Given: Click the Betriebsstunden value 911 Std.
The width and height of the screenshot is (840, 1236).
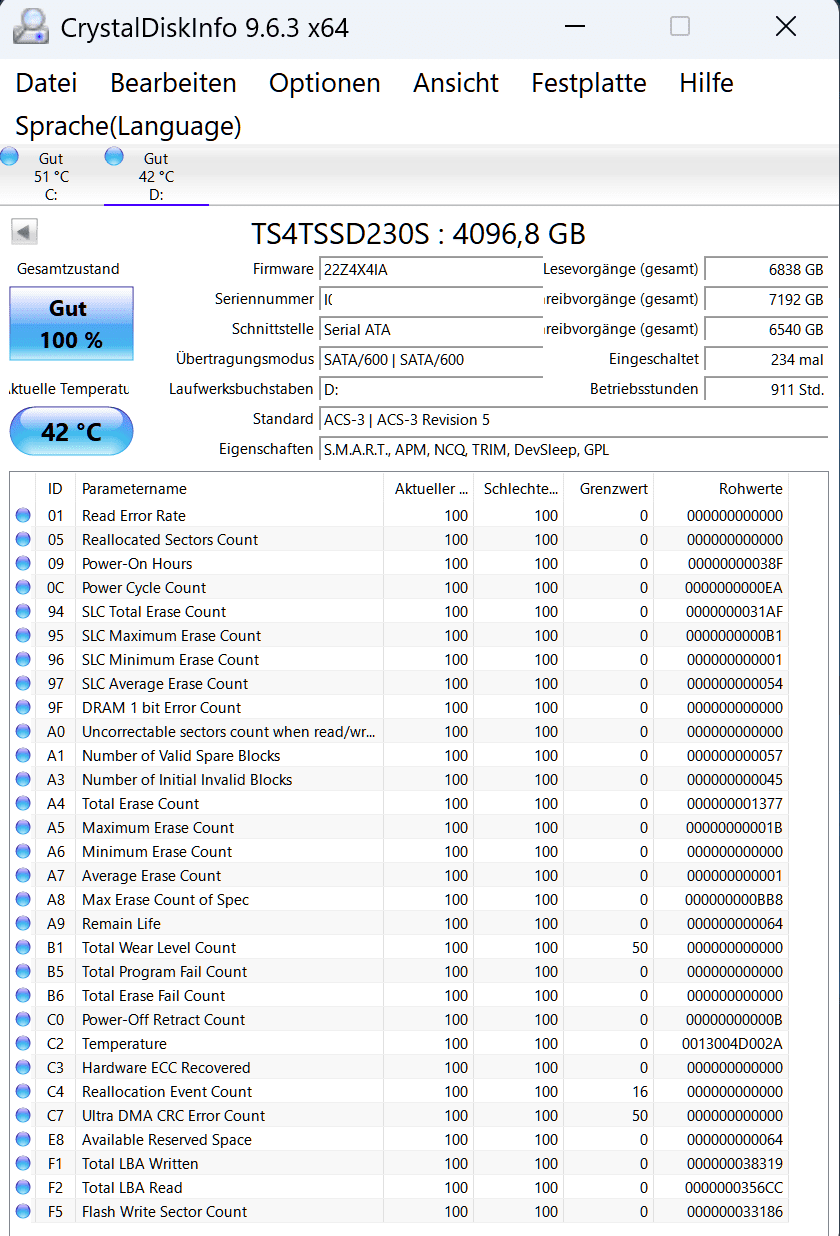Looking at the screenshot, I should [x=766, y=389].
